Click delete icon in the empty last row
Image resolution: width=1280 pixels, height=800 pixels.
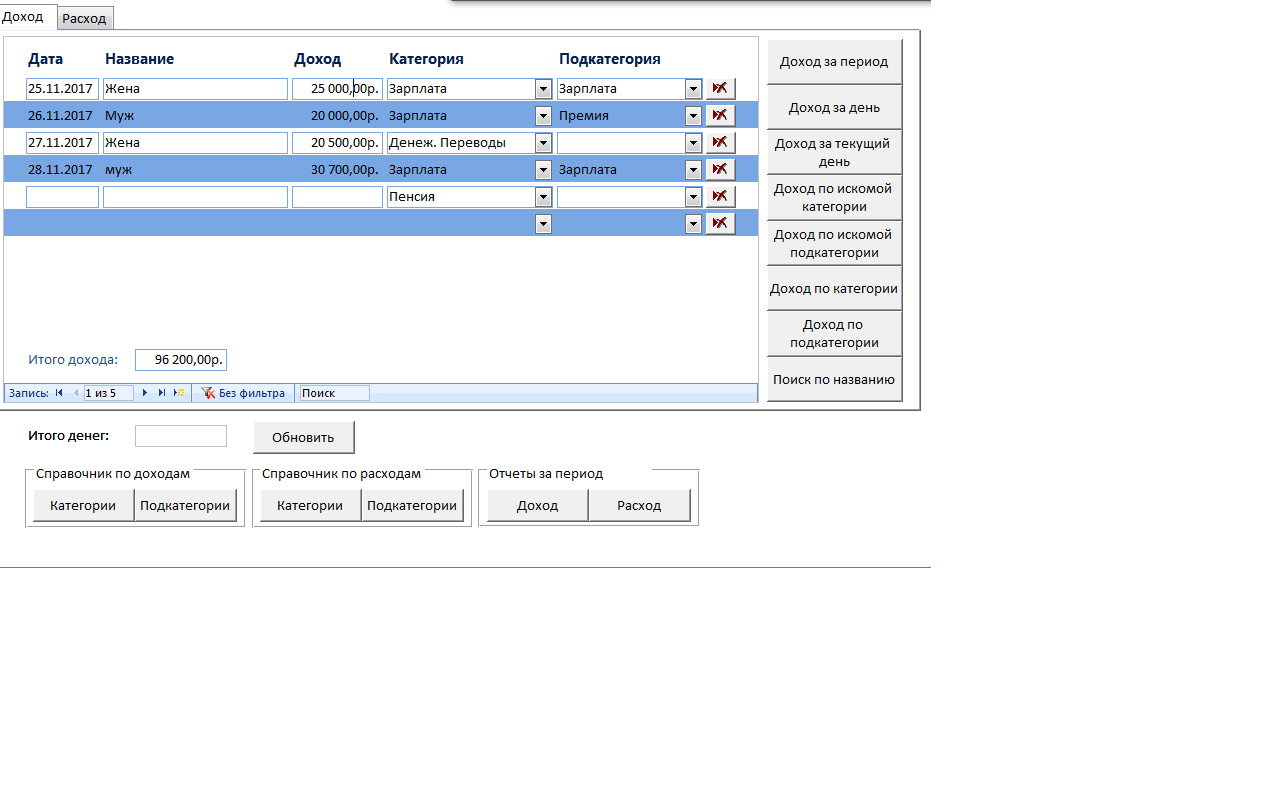(x=720, y=223)
